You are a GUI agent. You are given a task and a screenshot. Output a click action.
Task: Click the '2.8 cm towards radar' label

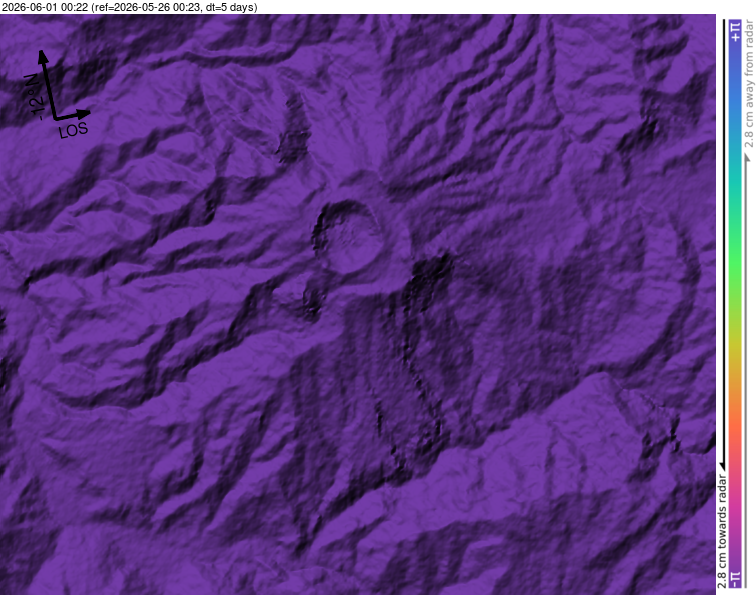[x=722, y=531]
